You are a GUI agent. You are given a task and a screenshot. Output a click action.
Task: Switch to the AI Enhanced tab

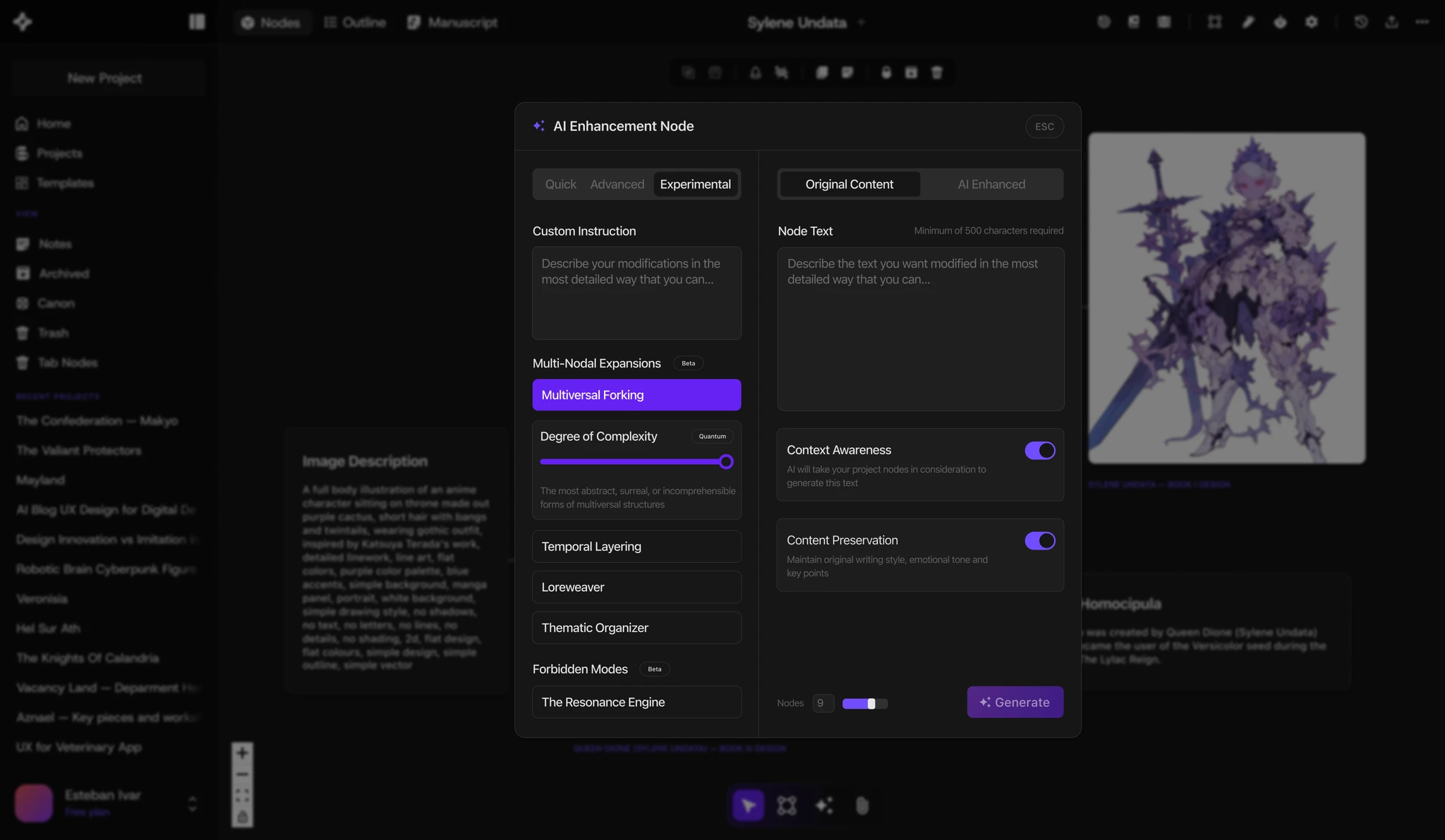click(991, 184)
